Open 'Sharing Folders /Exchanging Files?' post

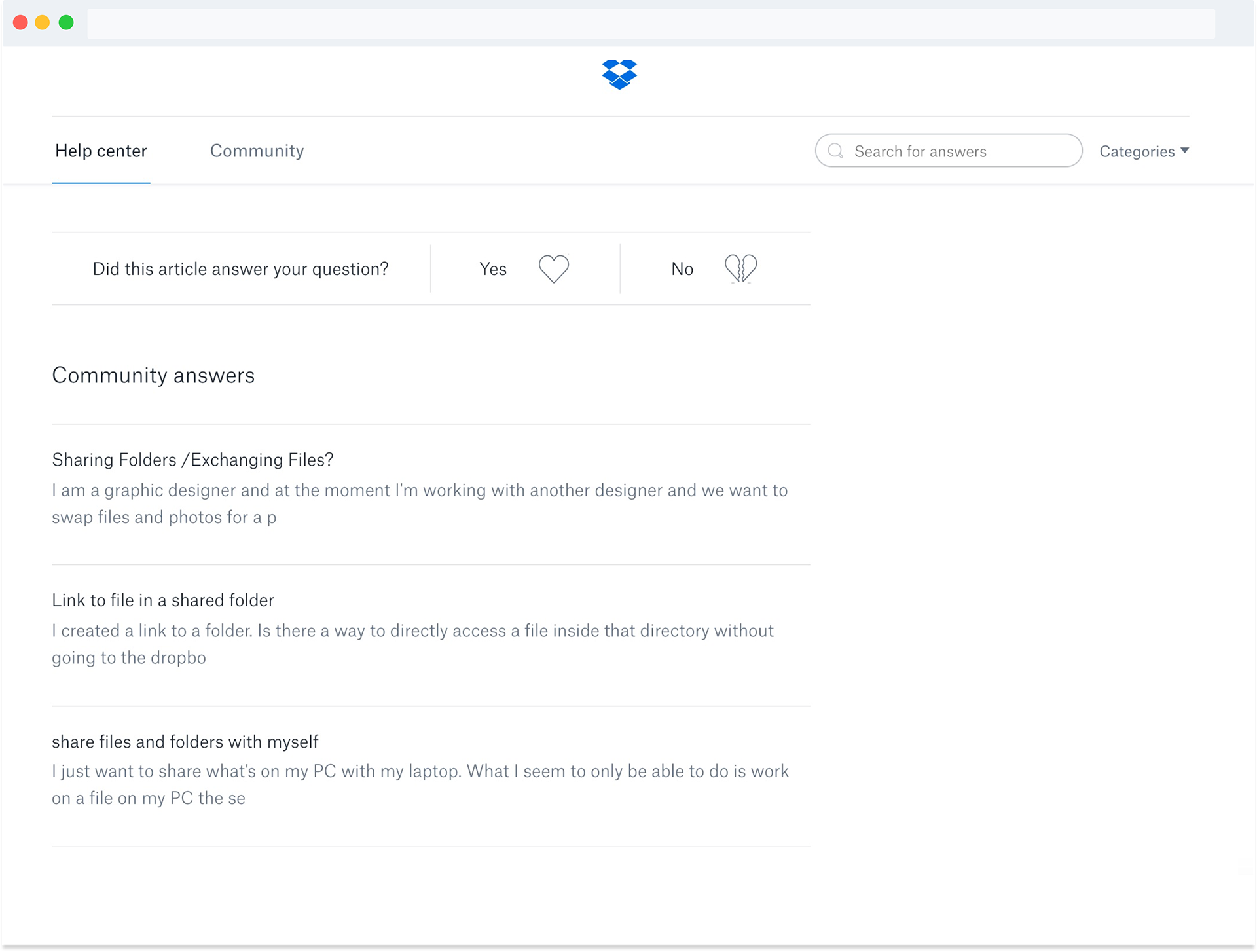(192, 460)
